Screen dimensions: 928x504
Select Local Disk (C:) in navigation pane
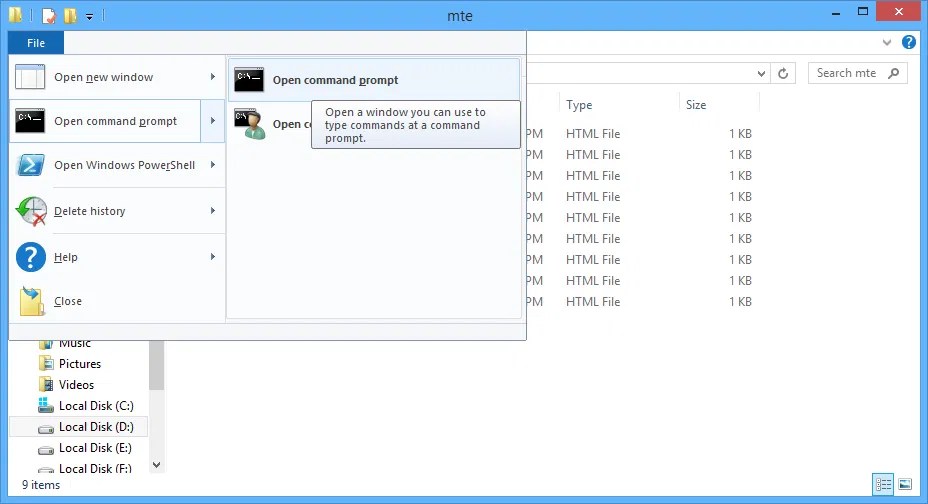tap(96, 406)
